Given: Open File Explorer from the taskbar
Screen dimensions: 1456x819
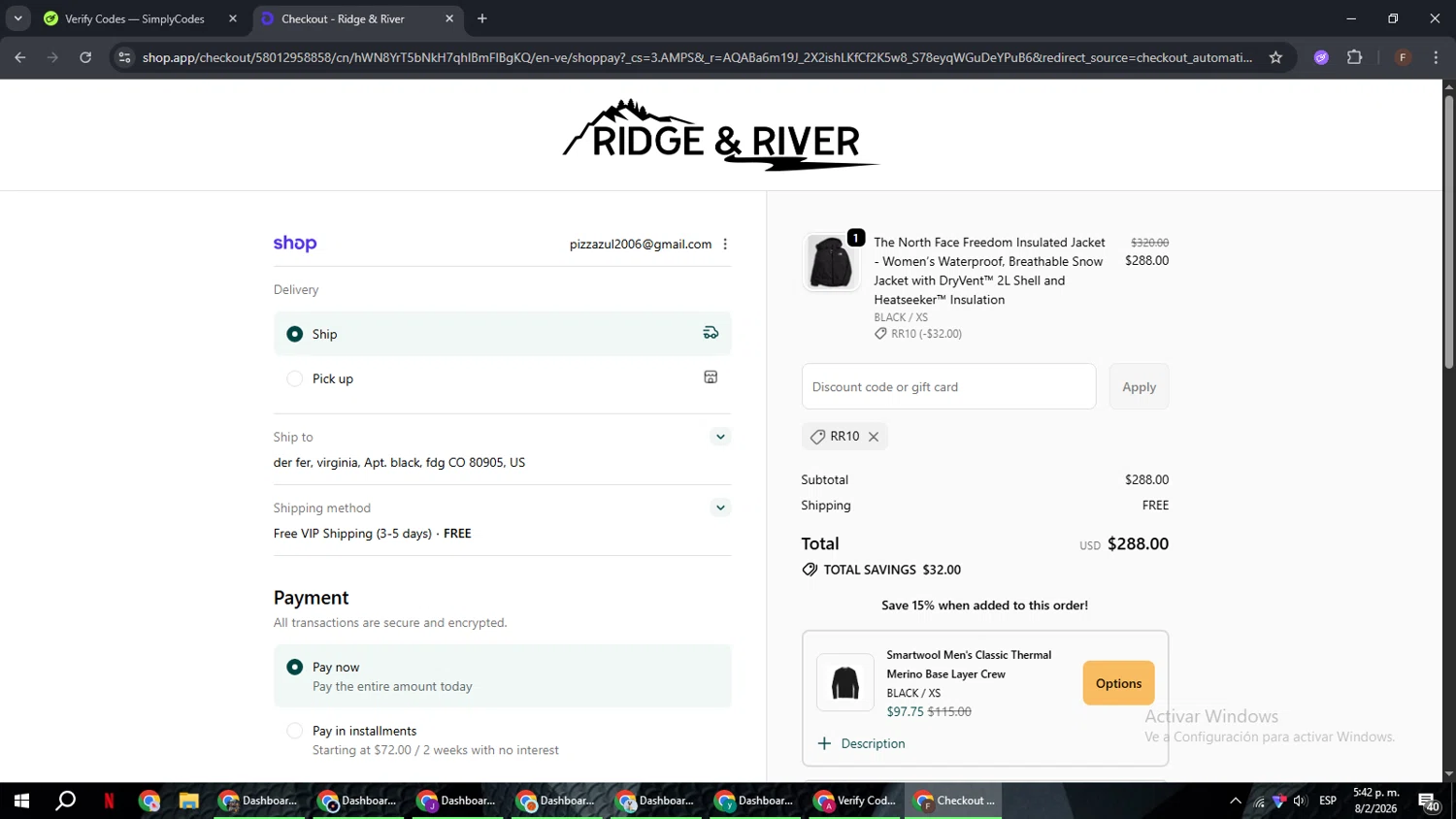Looking at the screenshot, I should click(x=188, y=801).
